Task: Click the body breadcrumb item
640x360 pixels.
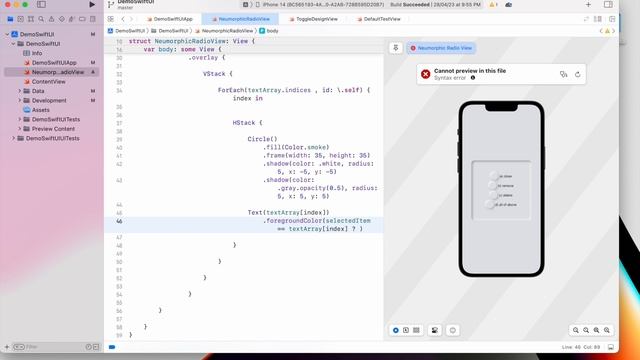Action: coord(269,31)
